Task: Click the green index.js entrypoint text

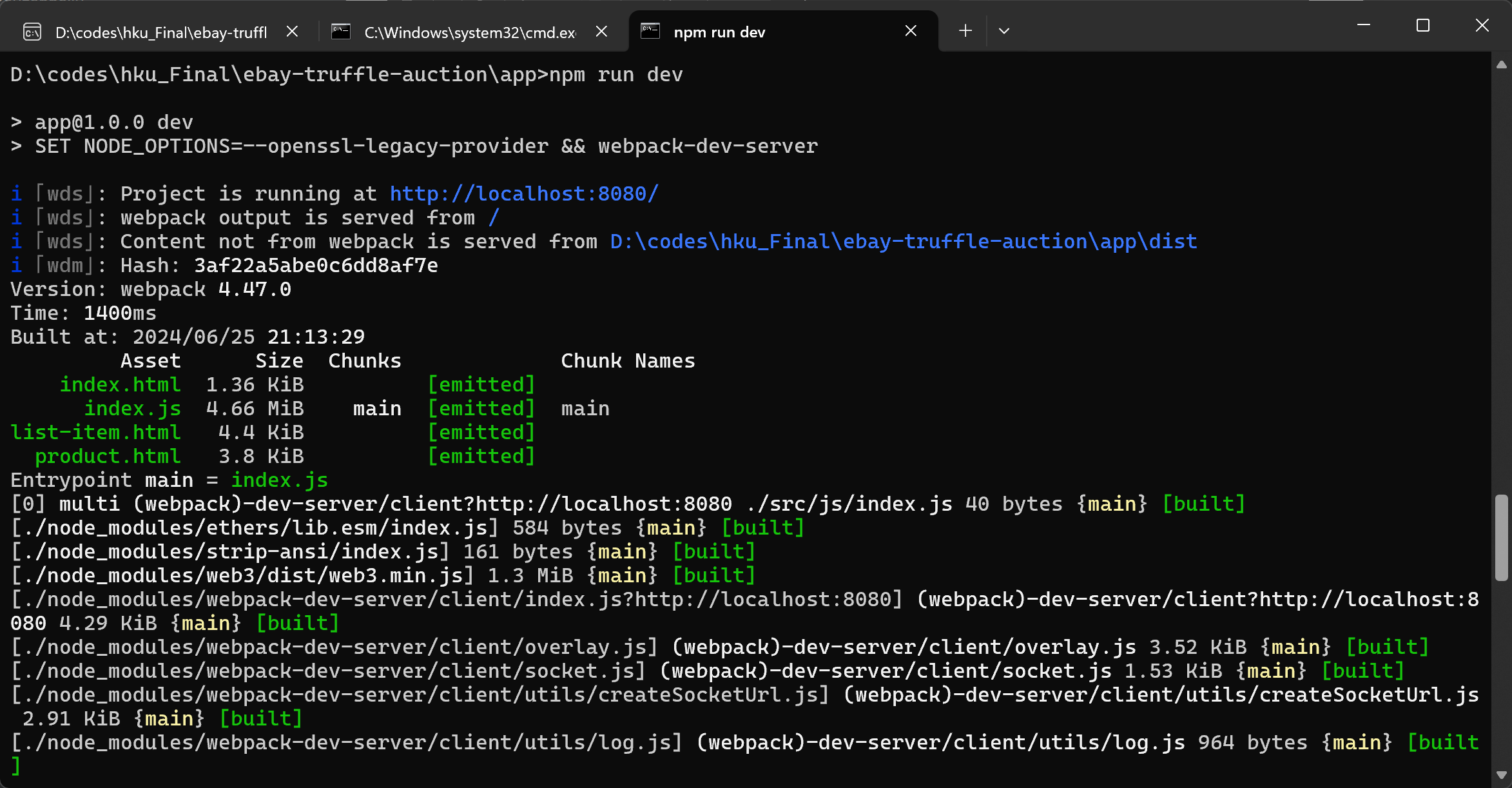Action: coord(279,480)
